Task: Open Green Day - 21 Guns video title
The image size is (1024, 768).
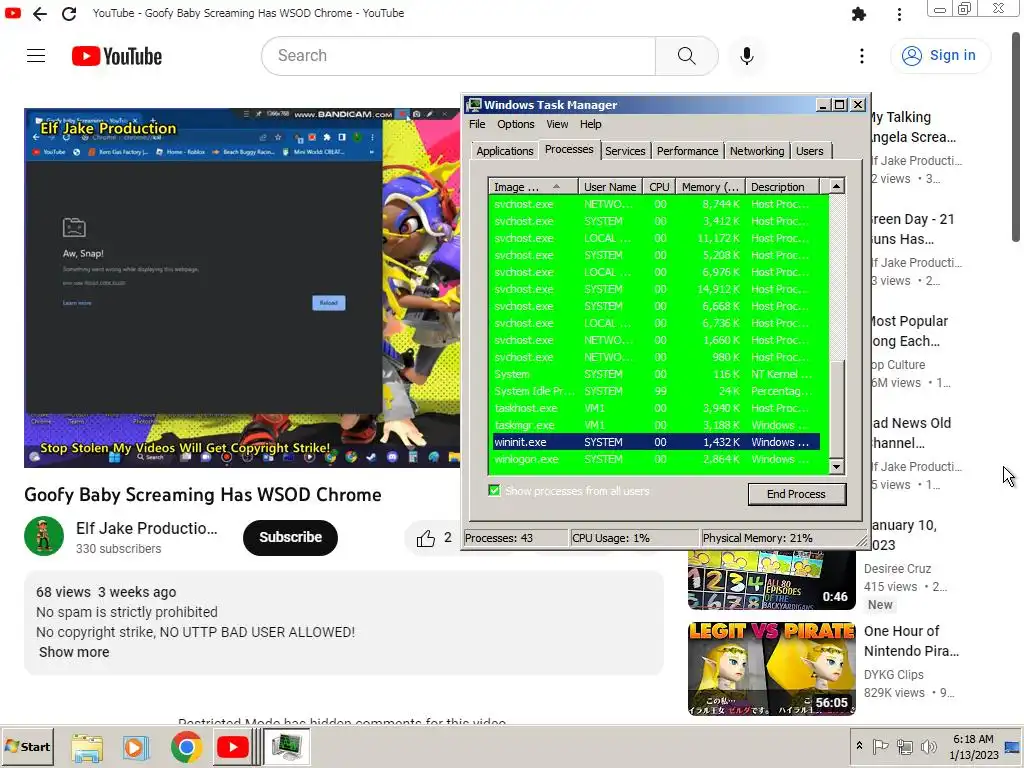Action: 912,229
